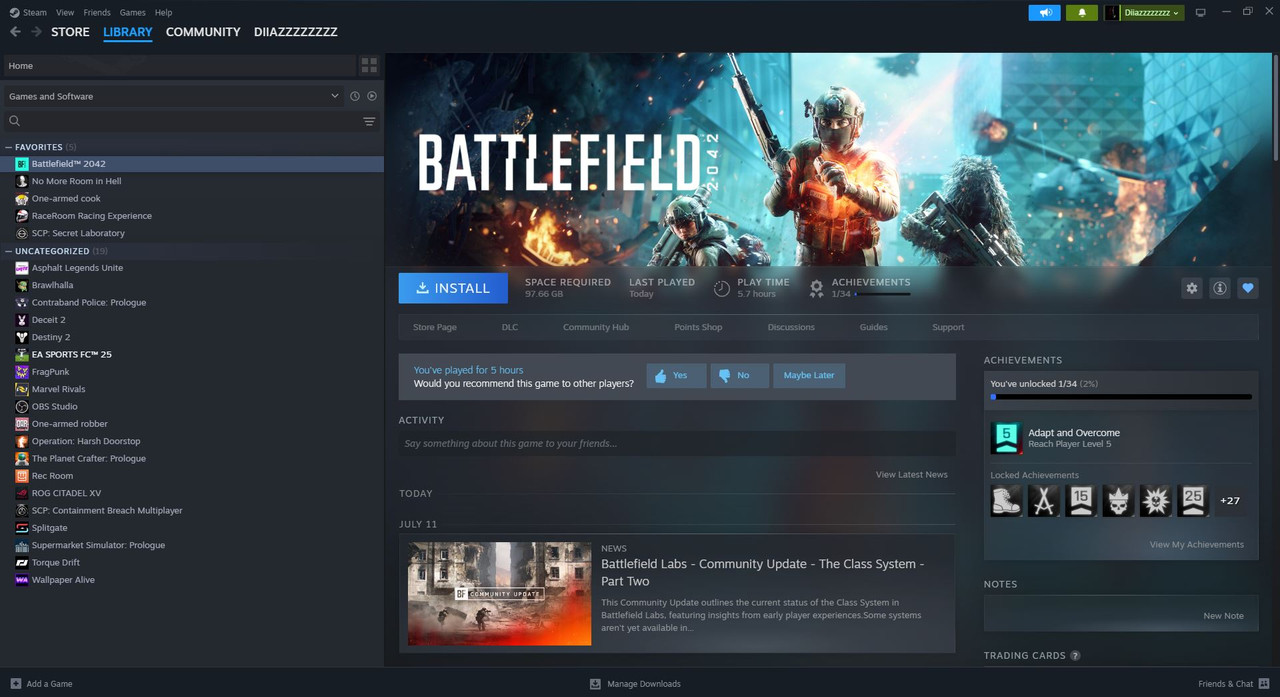Choose Maybe Later for recommendation
This screenshot has height=697, width=1280.
809,375
